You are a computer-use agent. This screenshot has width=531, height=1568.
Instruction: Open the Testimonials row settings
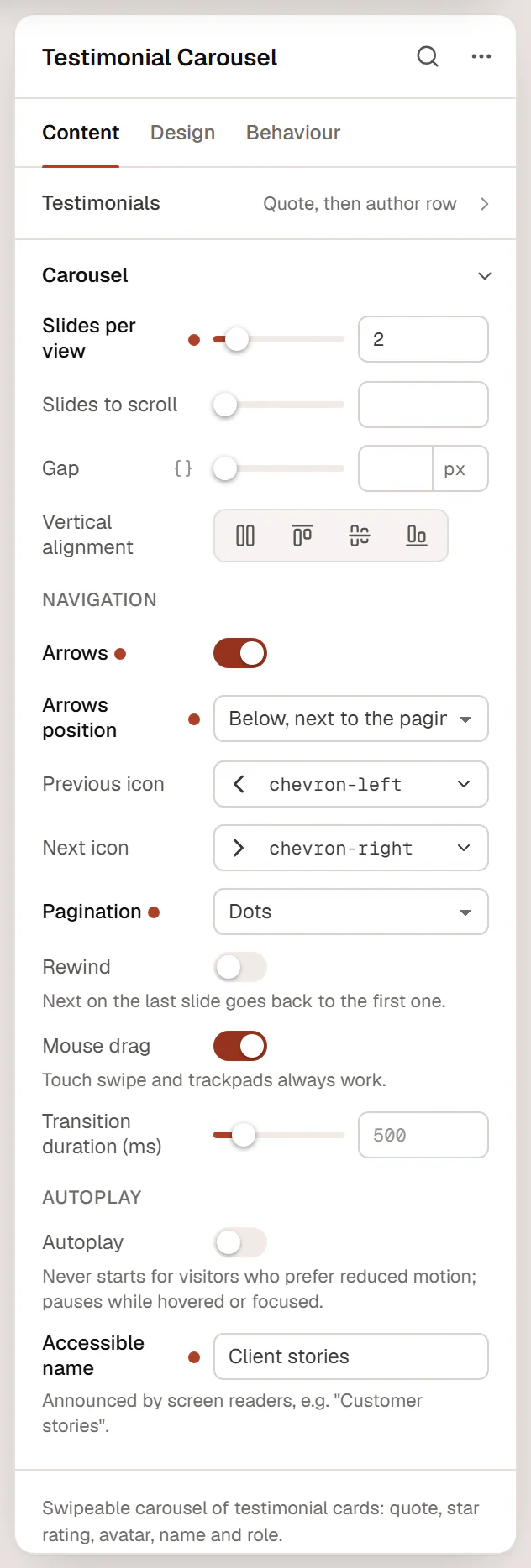click(265, 204)
